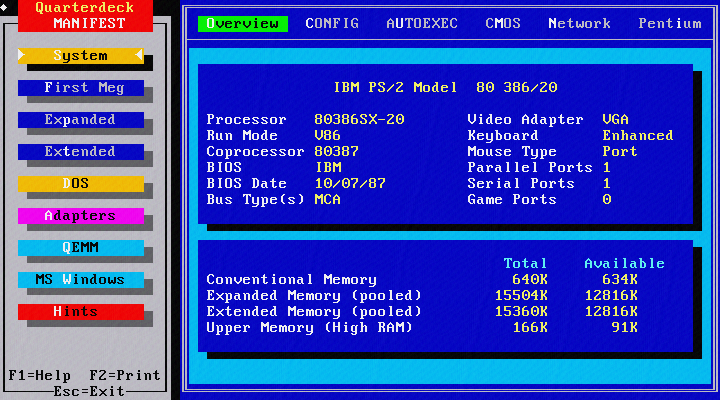
Task: Click the Conventional Memory total '640K'
Action: coord(530,280)
